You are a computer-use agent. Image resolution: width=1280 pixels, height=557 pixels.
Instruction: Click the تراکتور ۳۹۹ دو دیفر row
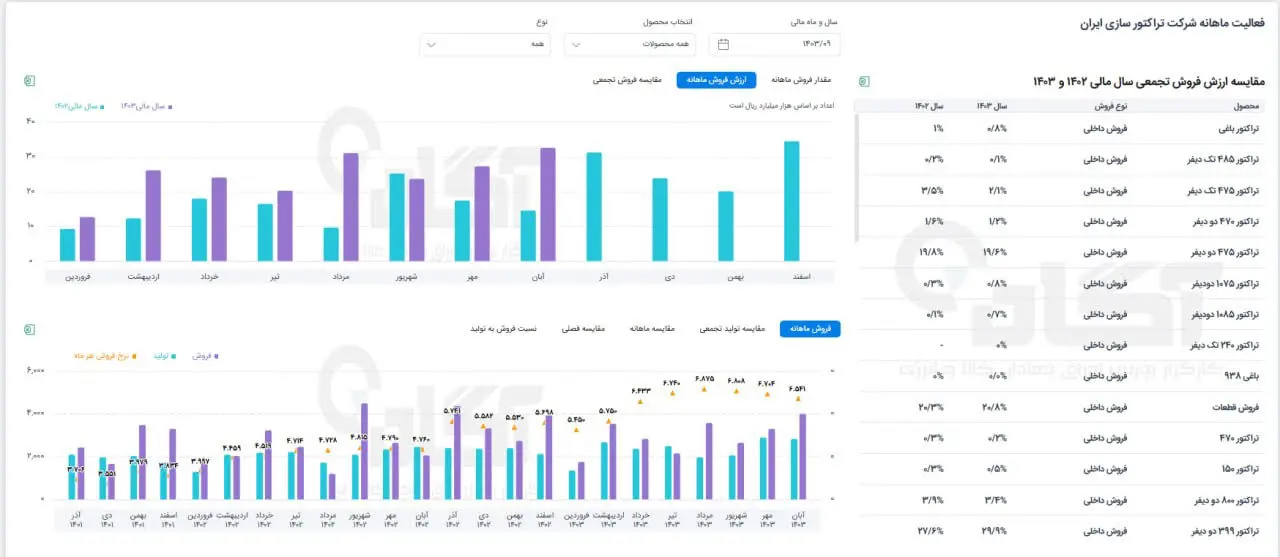tap(1063, 532)
